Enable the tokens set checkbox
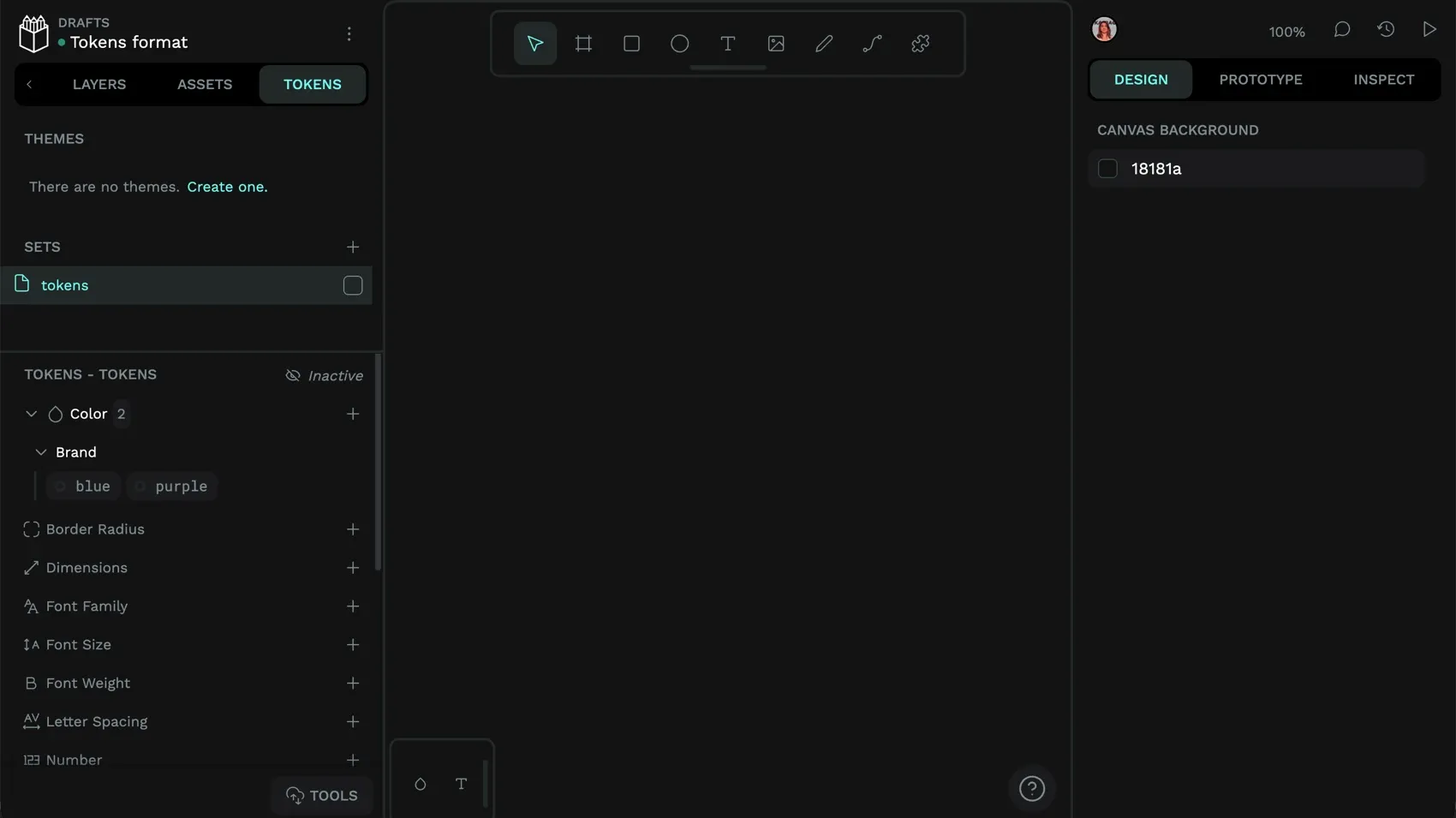This screenshot has width=1456, height=818. point(353,285)
